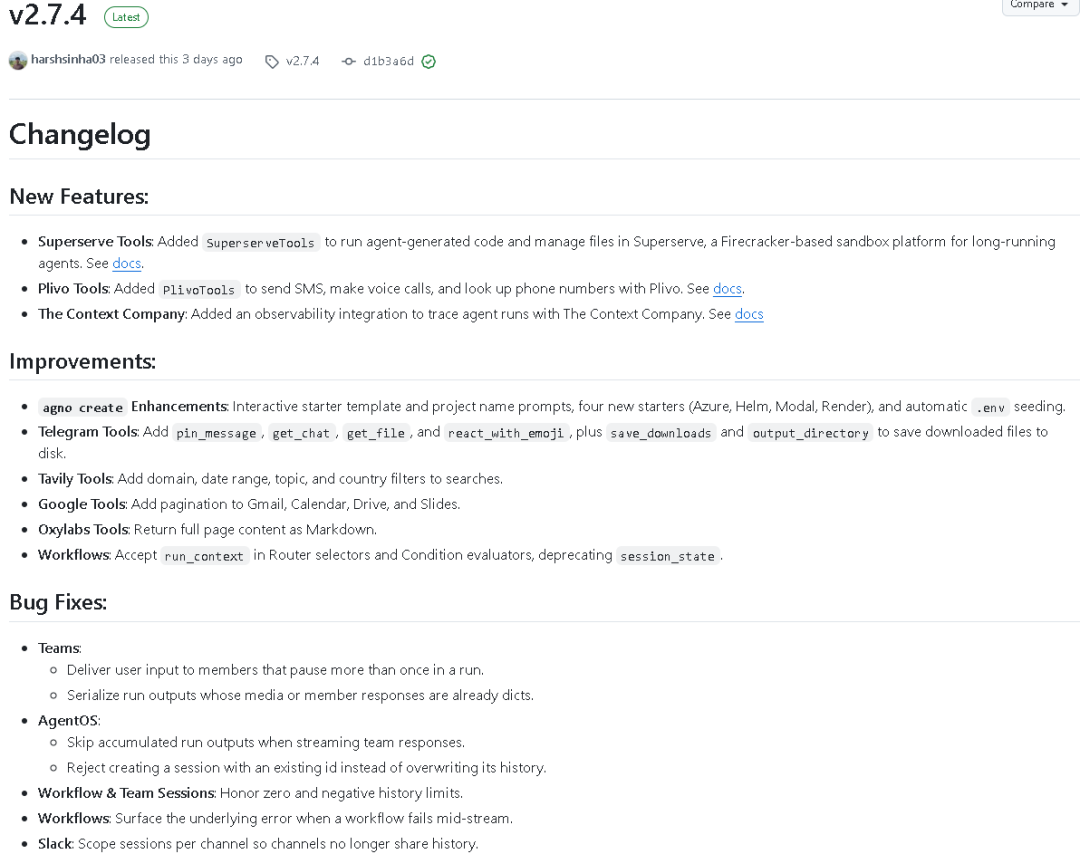Click the v2.7.4 tag icon
Image resolution: width=1080 pixels, height=854 pixels.
(x=272, y=61)
